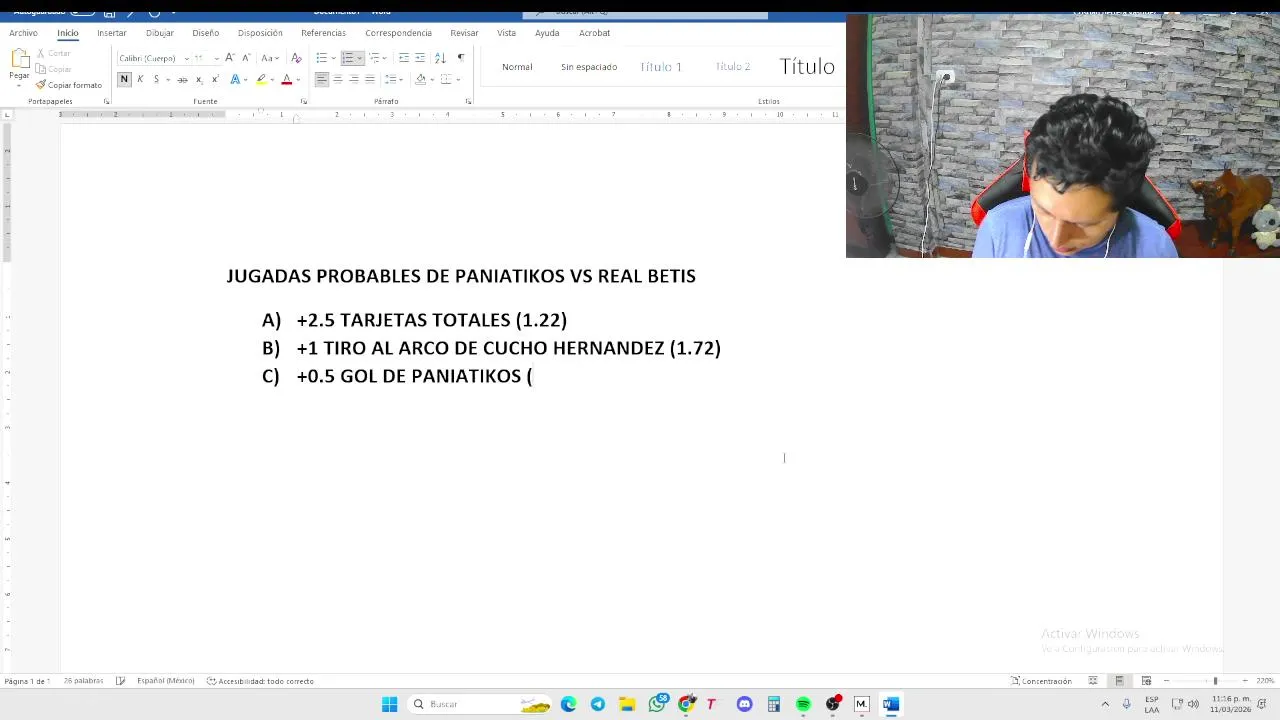Increase paragraph indent

pos(420,58)
